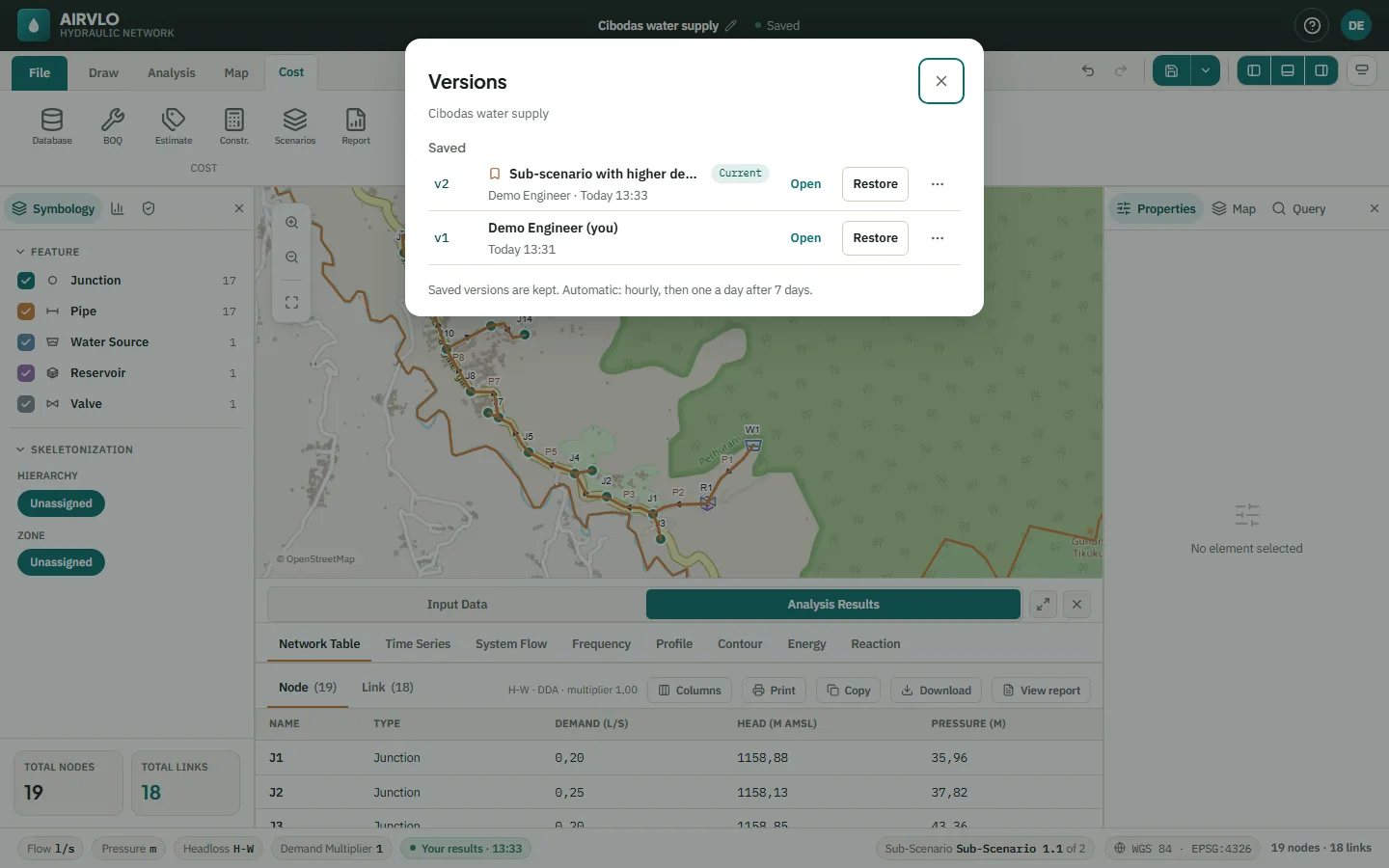Click the Unassigned hierarchy pill

pos(61,503)
